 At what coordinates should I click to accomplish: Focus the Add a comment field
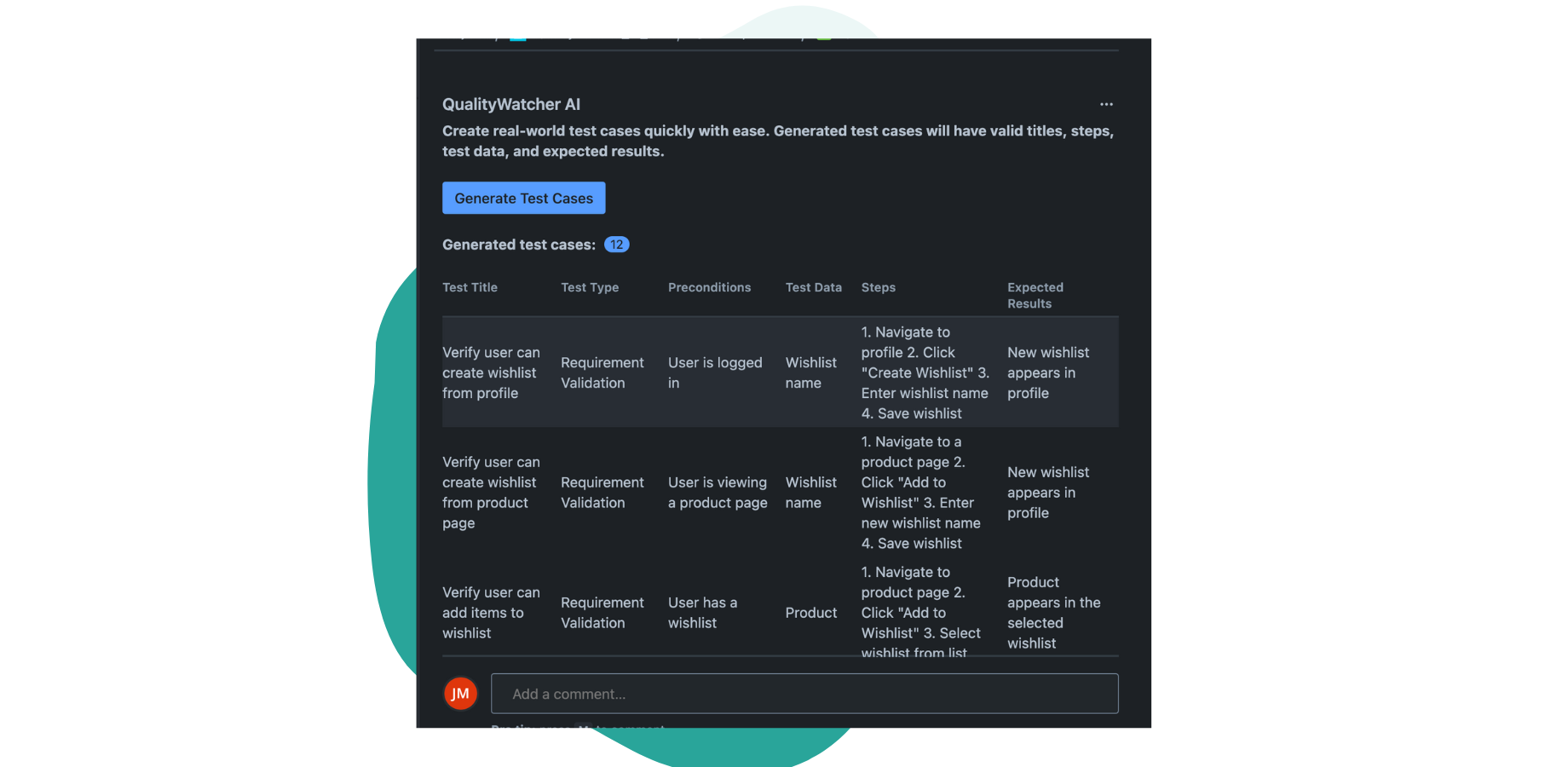[804, 694]
